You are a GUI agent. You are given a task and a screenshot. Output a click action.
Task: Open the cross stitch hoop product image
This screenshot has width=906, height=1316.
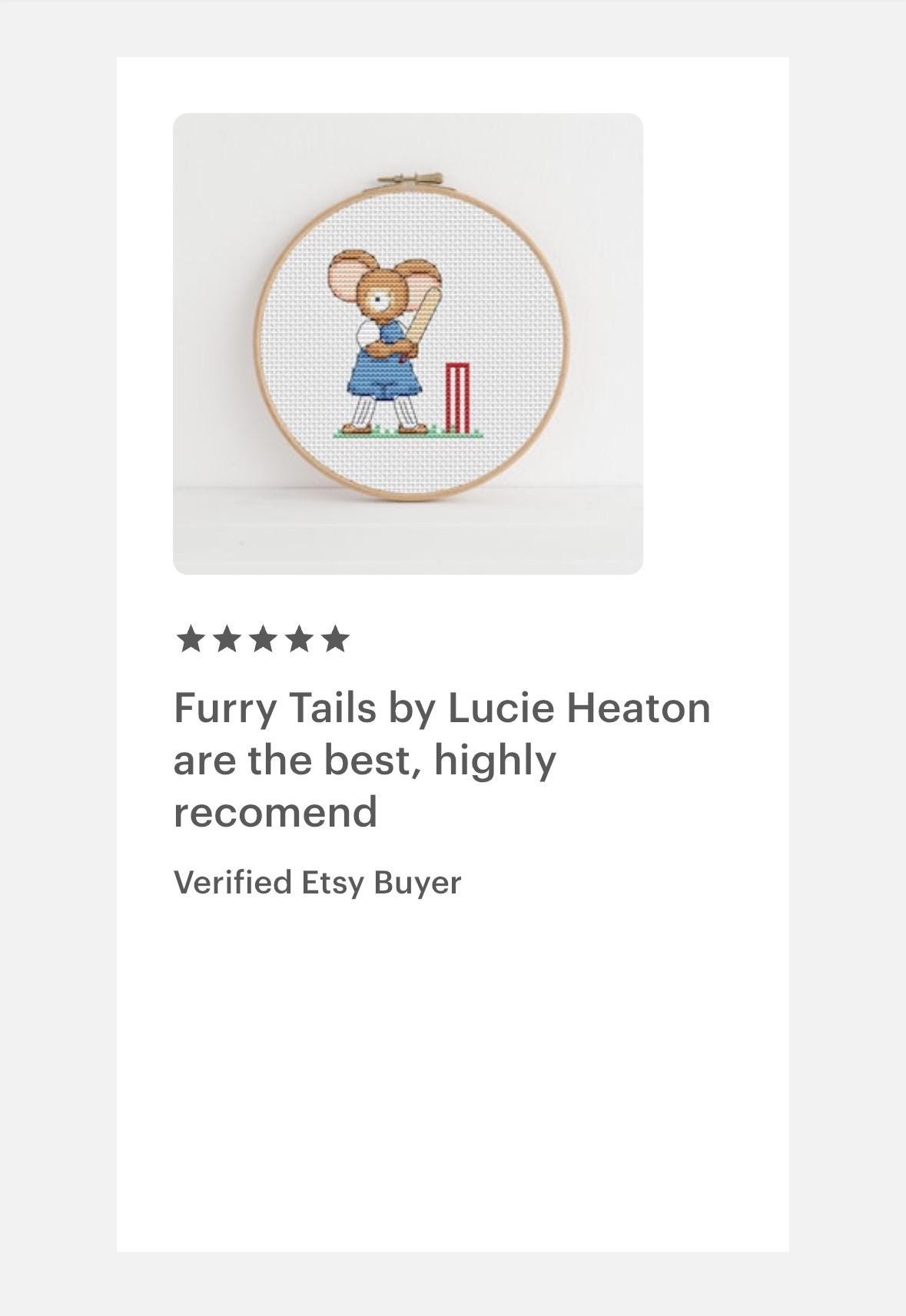pyautogui.click(x=408, y=344)
